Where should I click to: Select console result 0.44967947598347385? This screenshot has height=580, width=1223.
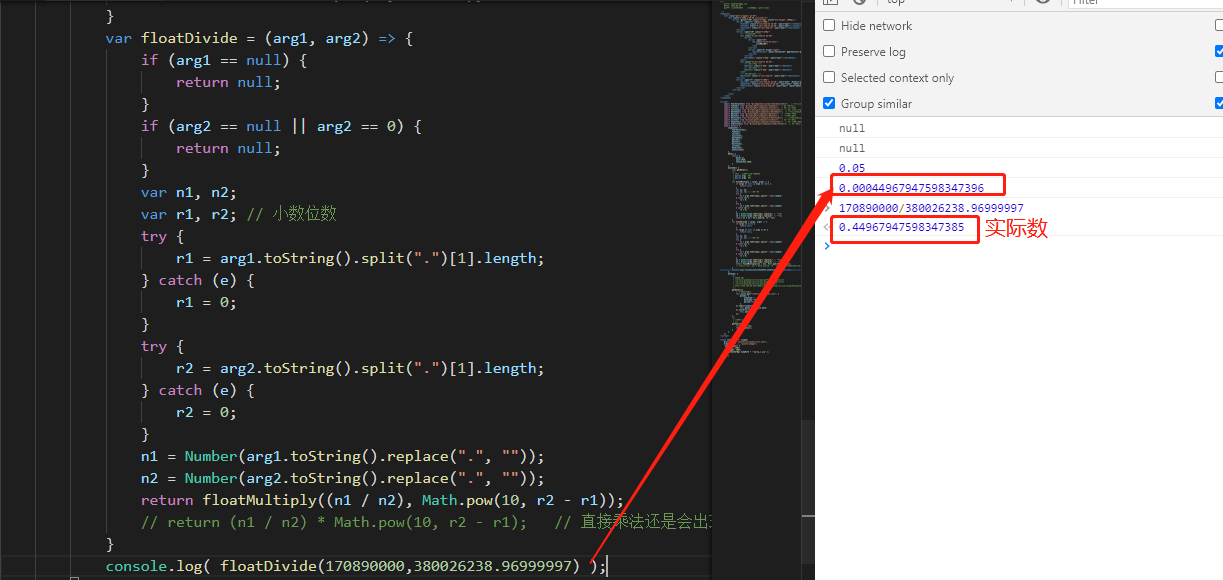[x=901, y=228]
